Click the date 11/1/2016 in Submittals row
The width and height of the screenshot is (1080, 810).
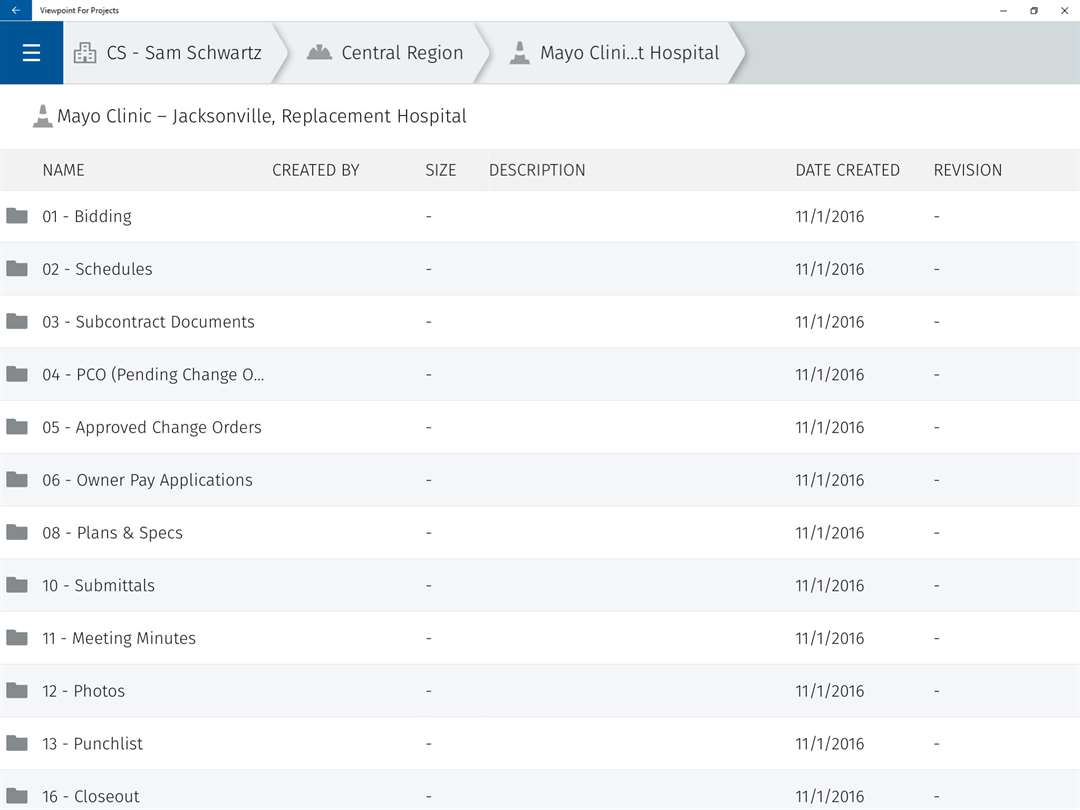click(829, 585)
